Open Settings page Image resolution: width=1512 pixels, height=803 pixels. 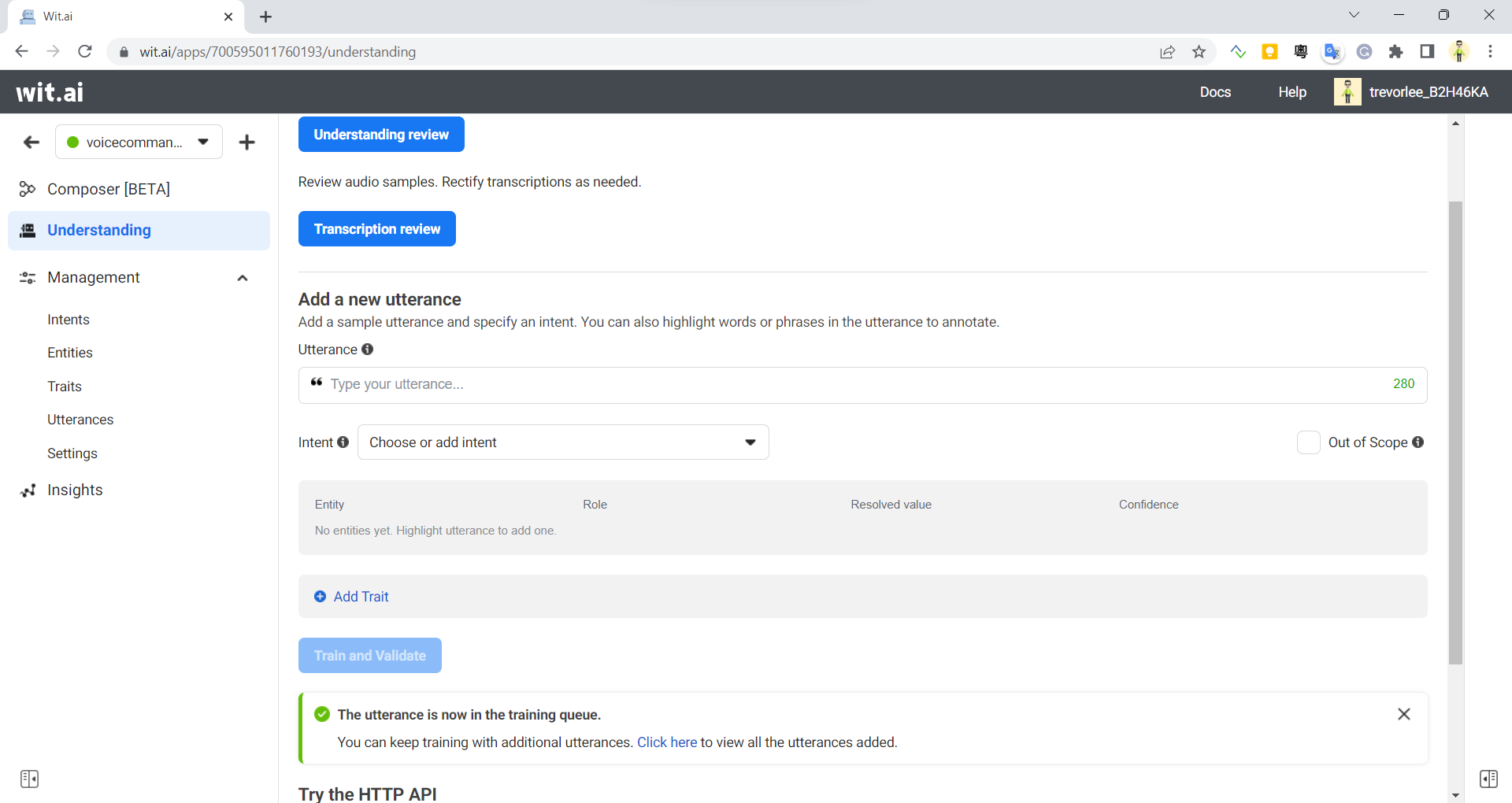coord(72,453)
